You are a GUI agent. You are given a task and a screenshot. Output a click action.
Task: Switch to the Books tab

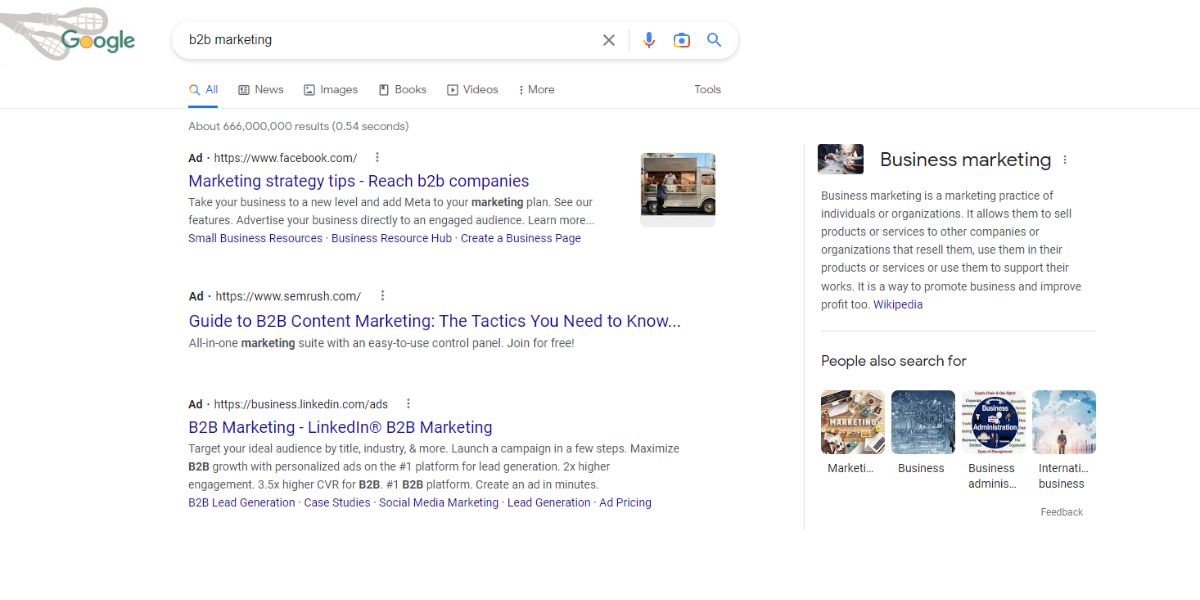(x=403, y=90)
